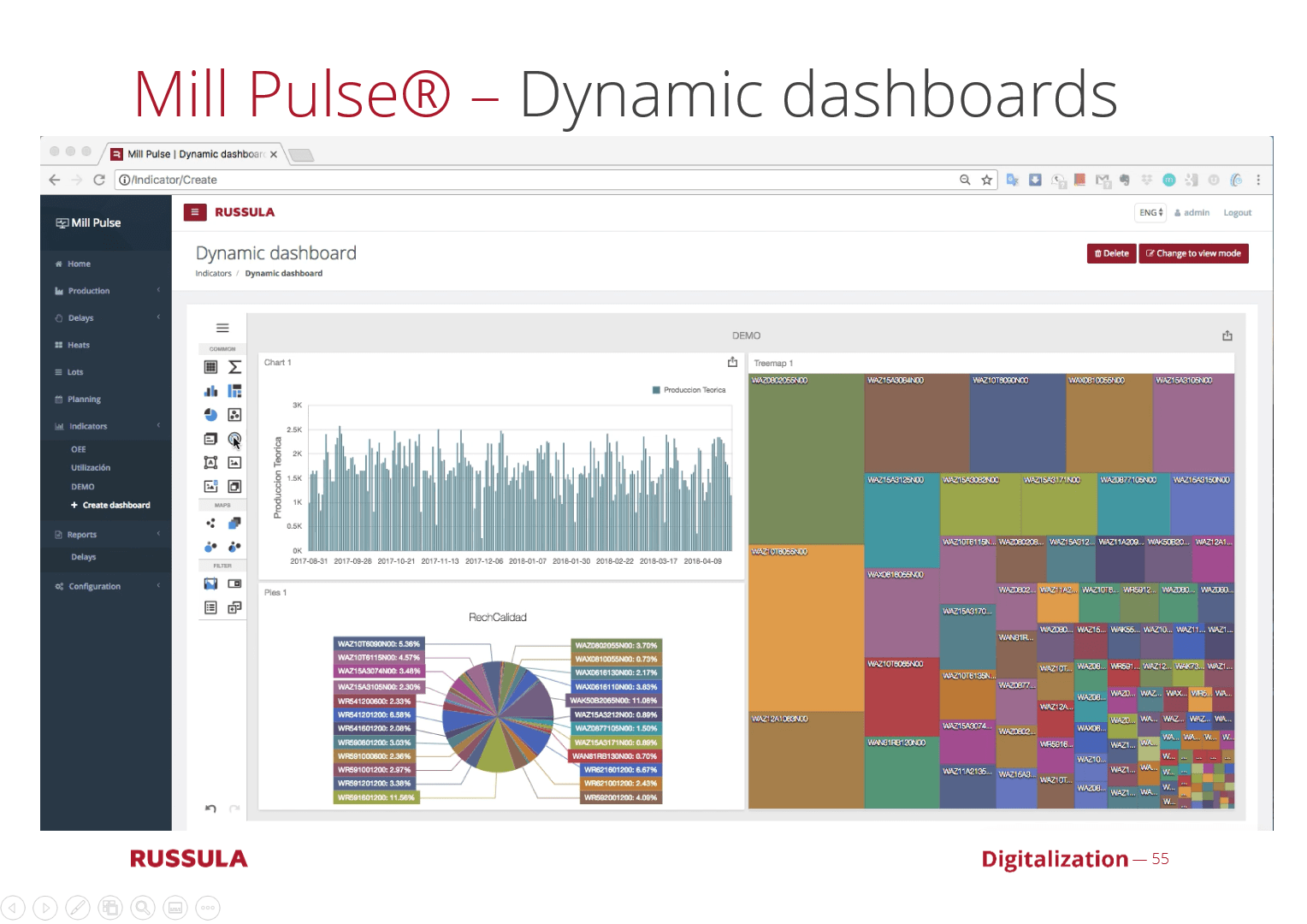
Task: Collapse the Indicators sidebar section
Action: point(106,426)
